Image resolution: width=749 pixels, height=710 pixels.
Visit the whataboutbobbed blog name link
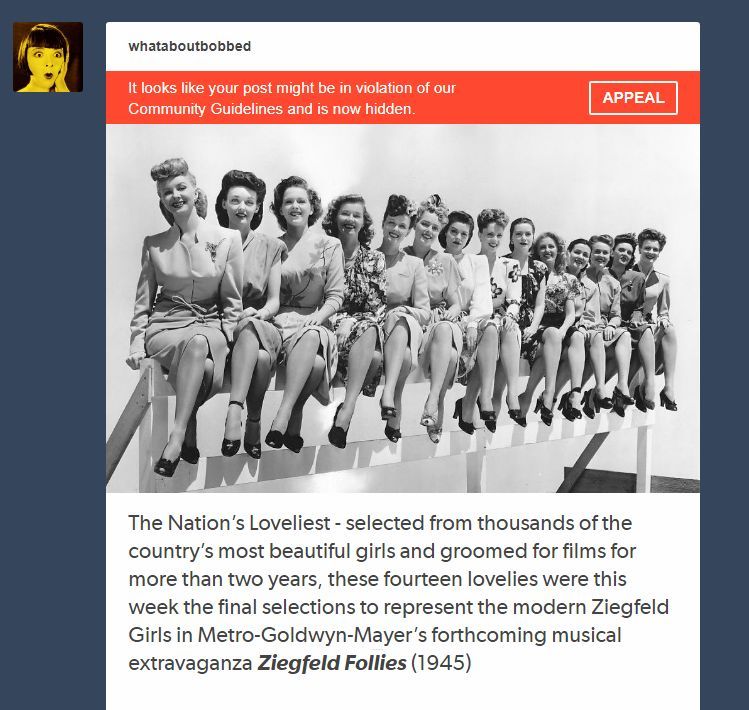tap(190, 46)
